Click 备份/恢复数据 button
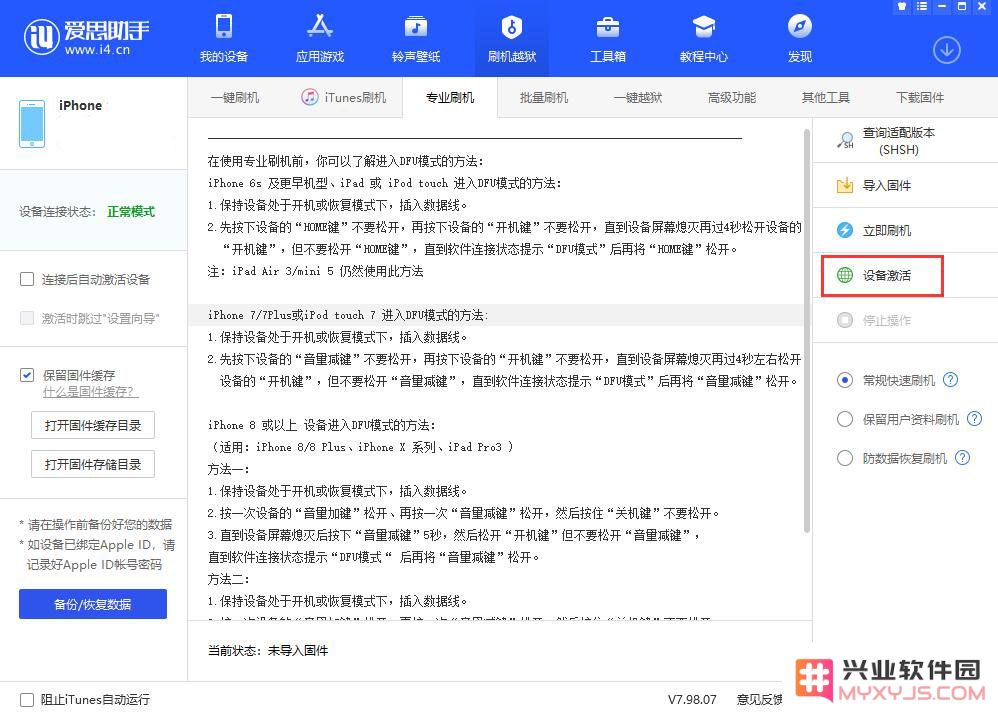998x717 pixels. click(x=93, y=604)
